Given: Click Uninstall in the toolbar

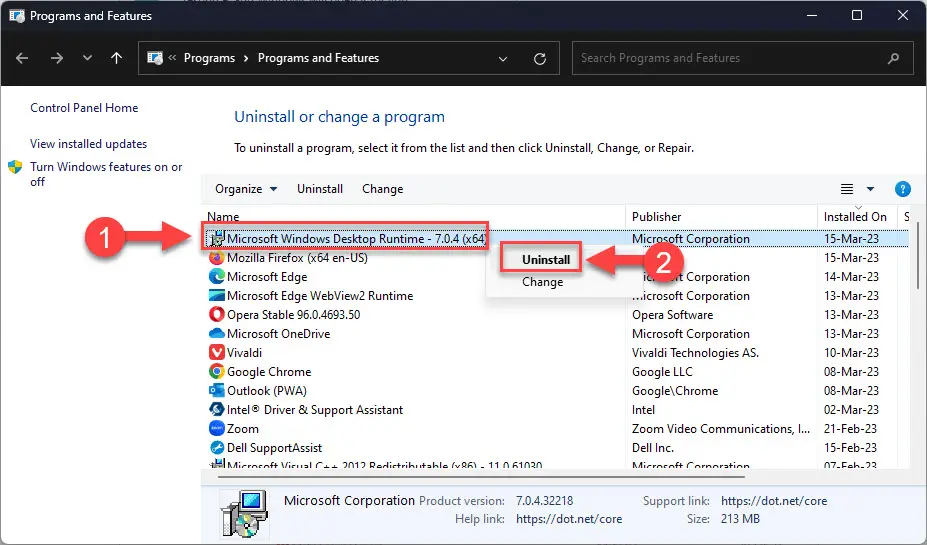Looking at the screenshot, I should coord(320,189).
